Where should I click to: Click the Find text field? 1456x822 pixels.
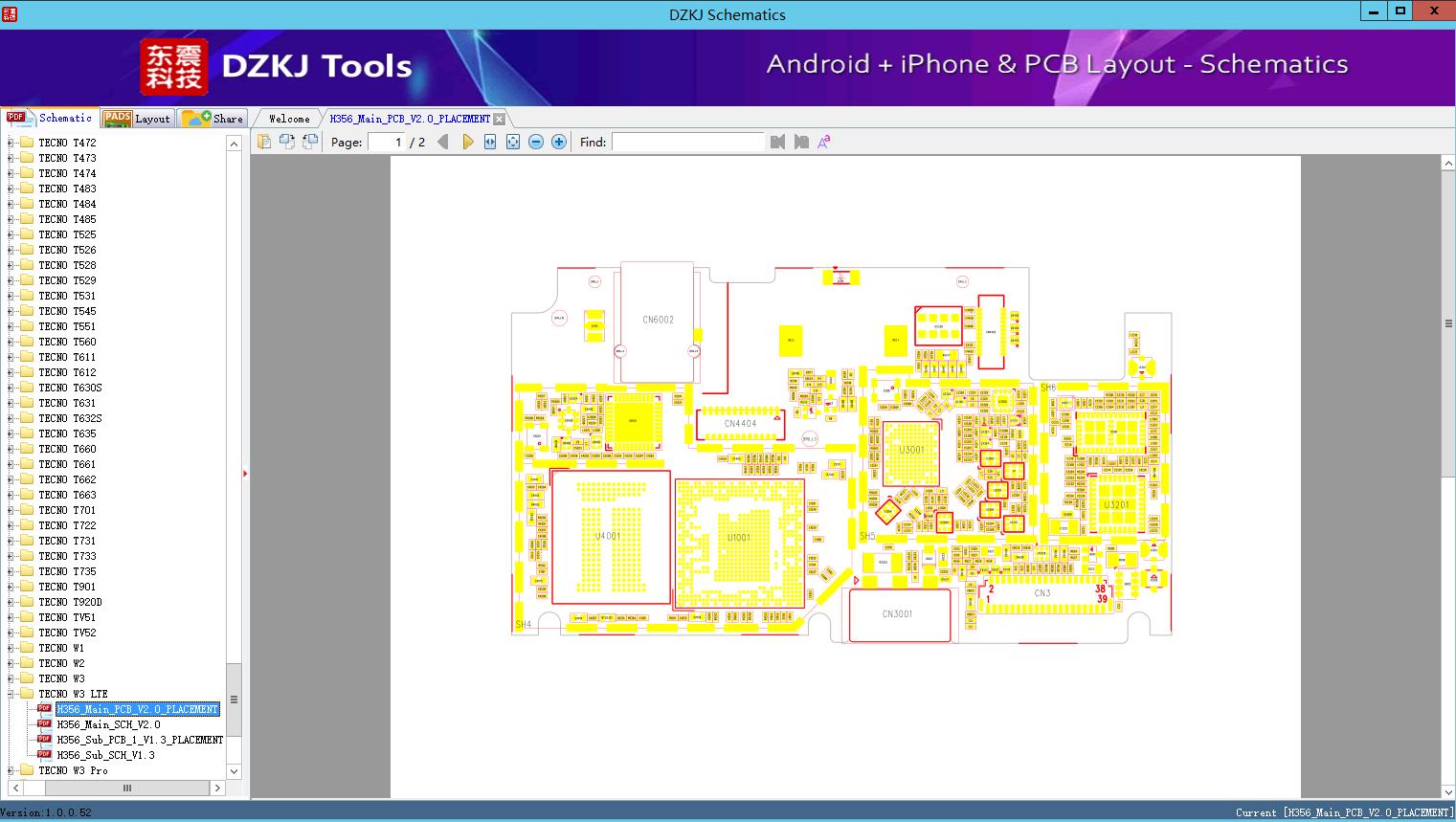(687, 142)
